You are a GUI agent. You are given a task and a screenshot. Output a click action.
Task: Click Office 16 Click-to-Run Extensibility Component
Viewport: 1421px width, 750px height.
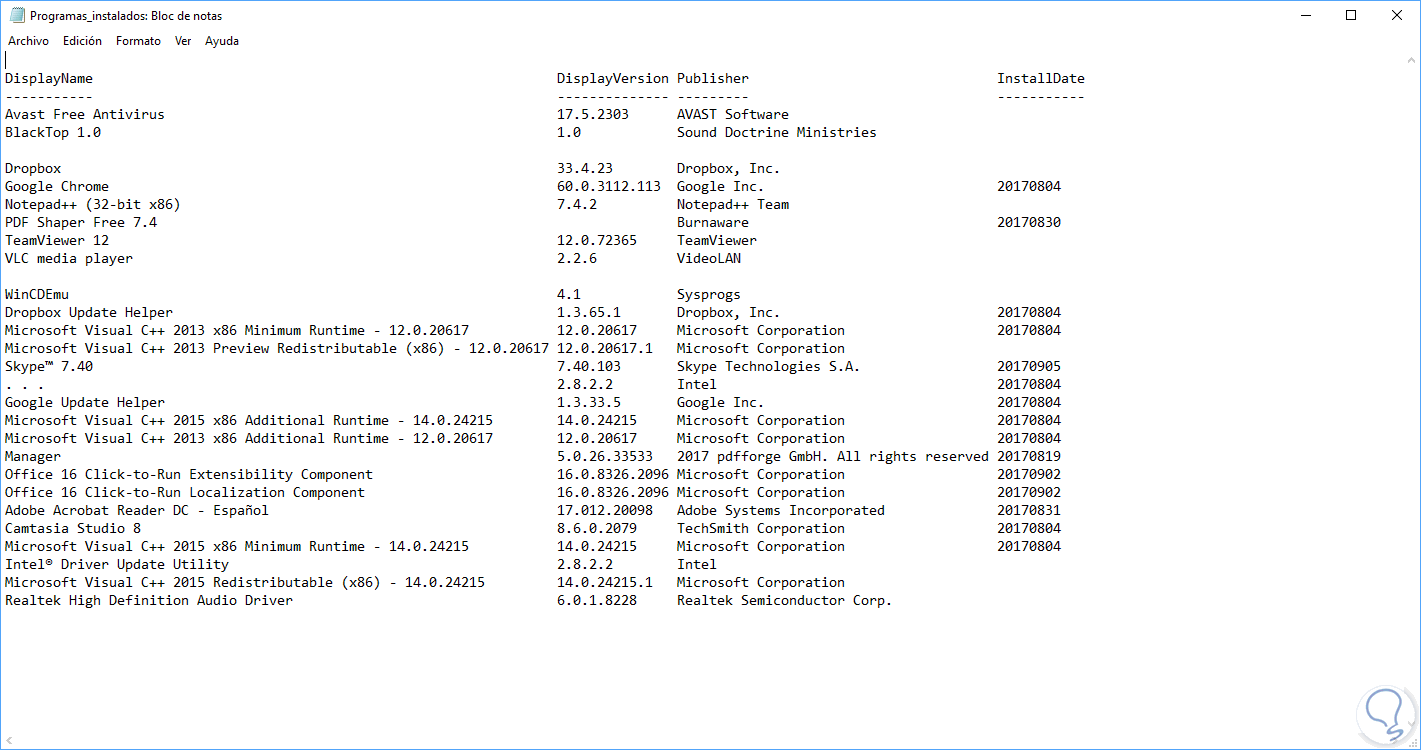coord(189,474)
